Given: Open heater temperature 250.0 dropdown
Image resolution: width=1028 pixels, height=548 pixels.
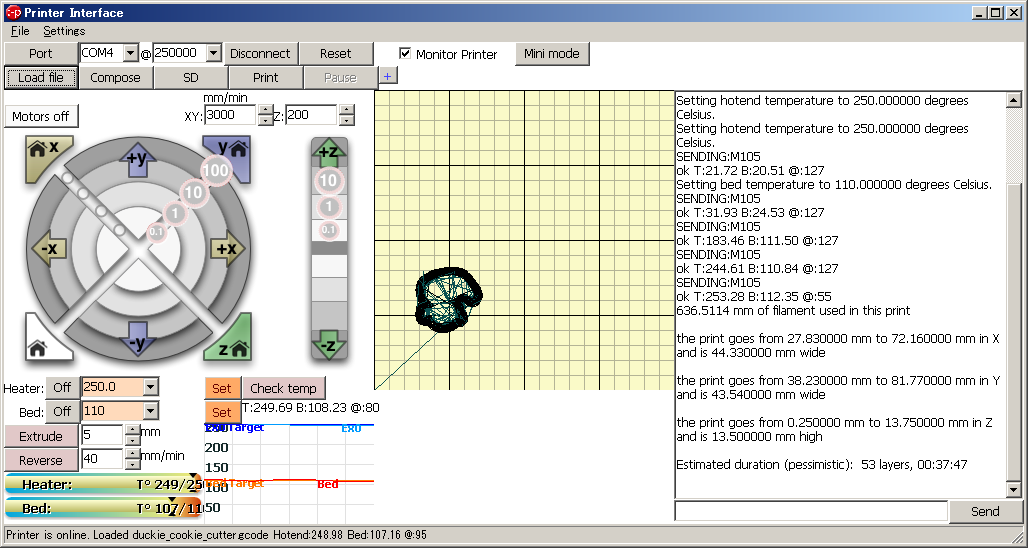Looking at the screenshot, I should pyautogui.click(x=150, y=387).
